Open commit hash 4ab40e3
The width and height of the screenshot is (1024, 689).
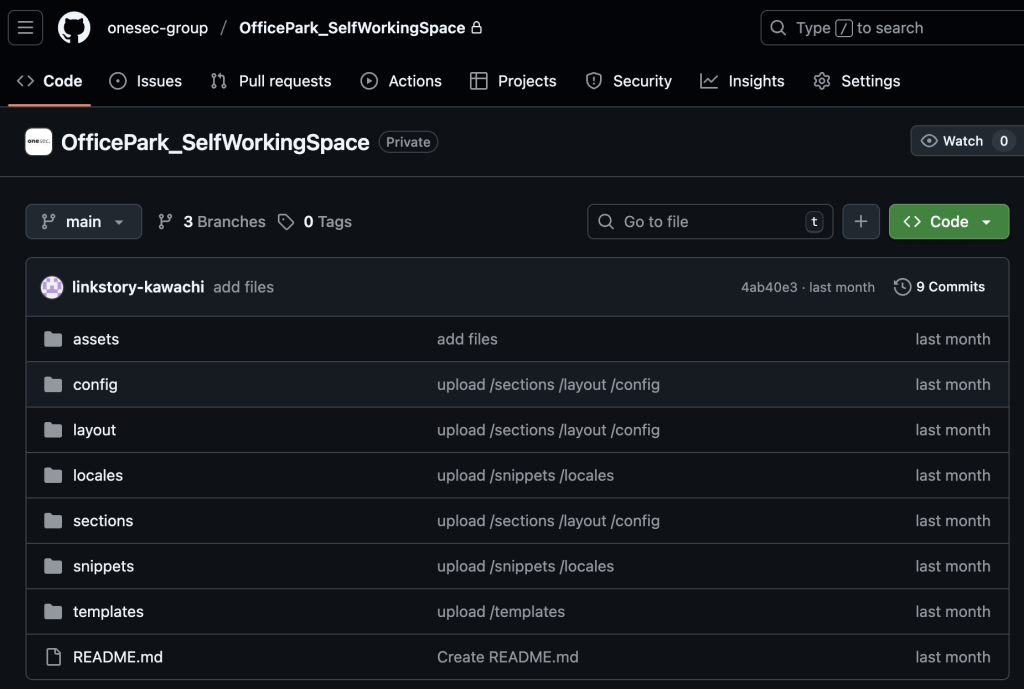(769, 287)
